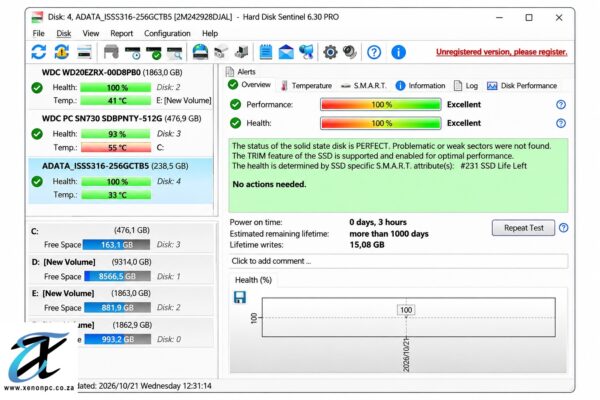Click the more than 1000 days lifetime value
Image resolution: width=600 pixels, height=400 pixels.
(389, 233)
